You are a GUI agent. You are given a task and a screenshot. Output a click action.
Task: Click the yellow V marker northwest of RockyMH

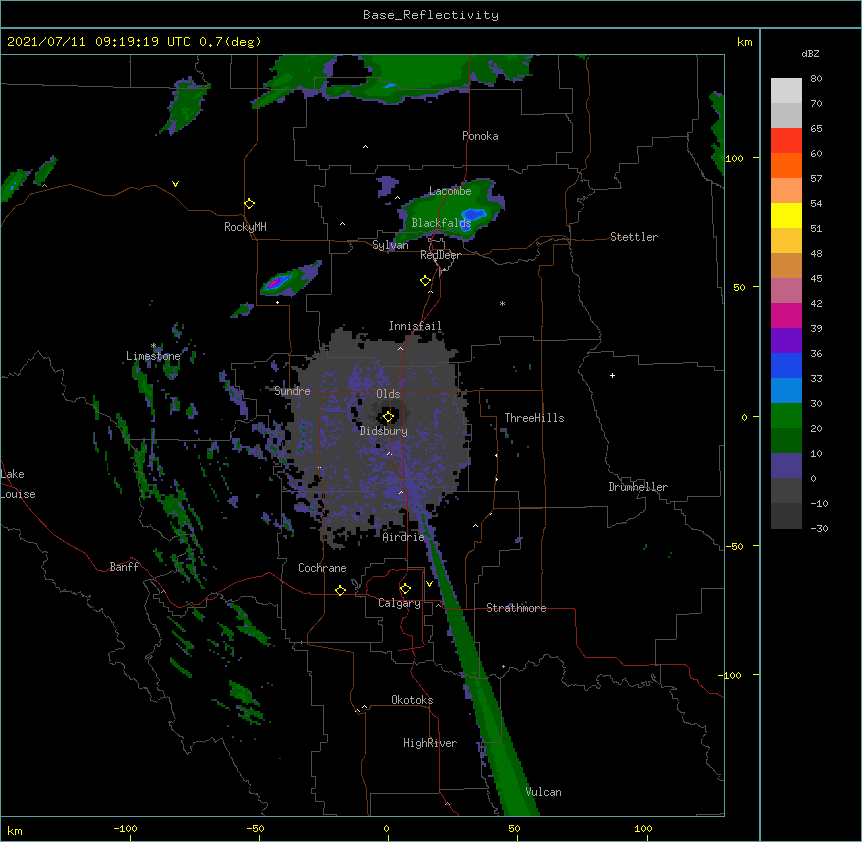175,184
